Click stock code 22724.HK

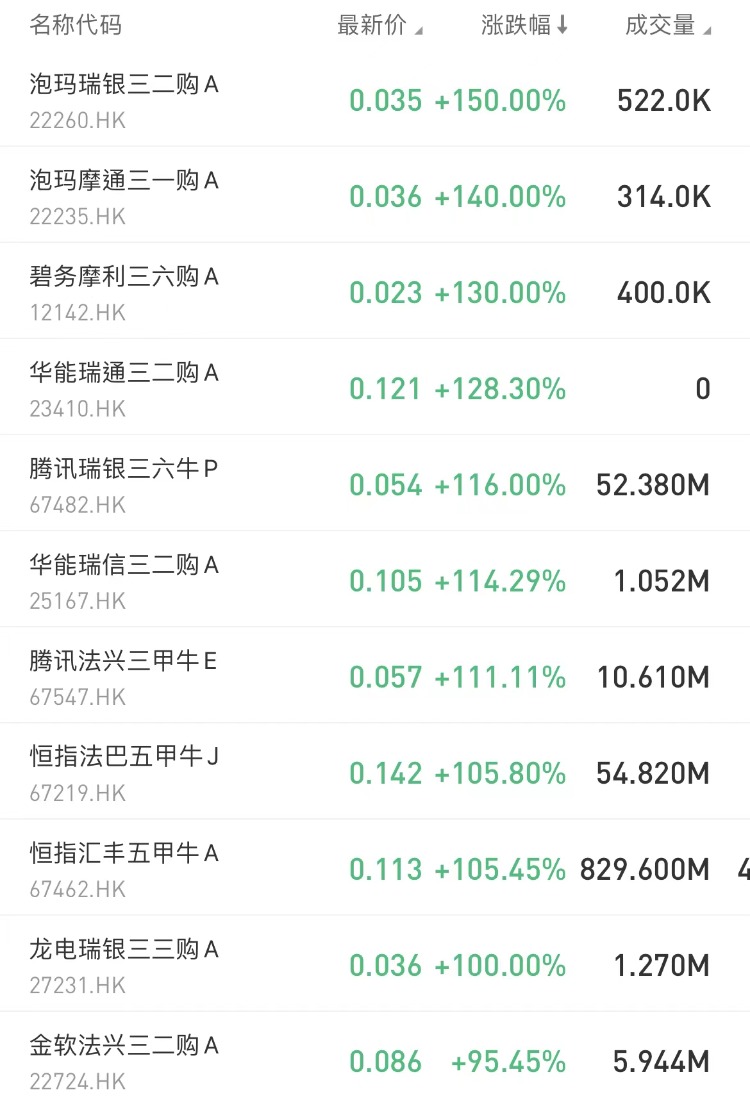click(78, 1081)
